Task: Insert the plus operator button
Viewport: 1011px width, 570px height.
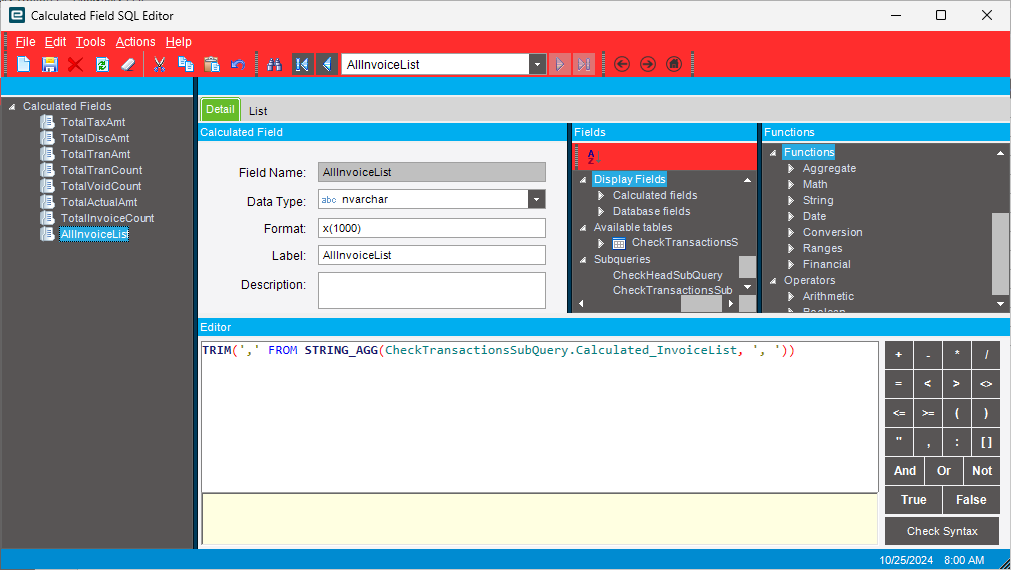Action: (x=899, y=355)
